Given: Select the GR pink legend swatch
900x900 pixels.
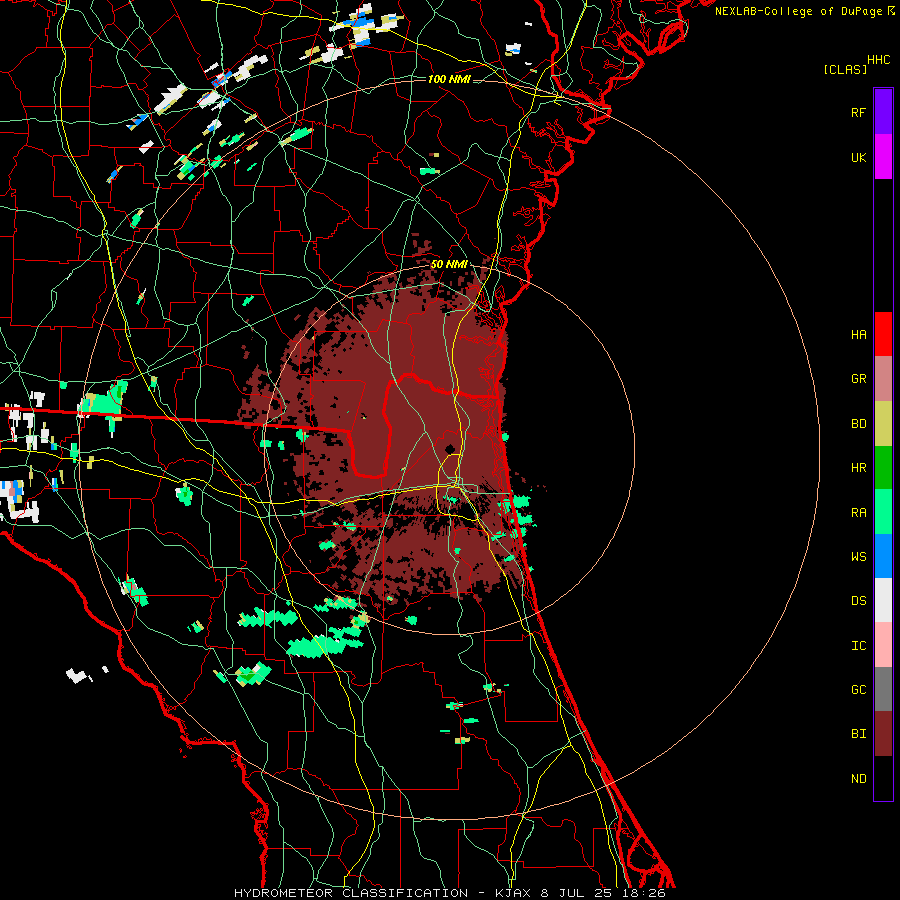Looking at the screenshot, I should (883, 379).
